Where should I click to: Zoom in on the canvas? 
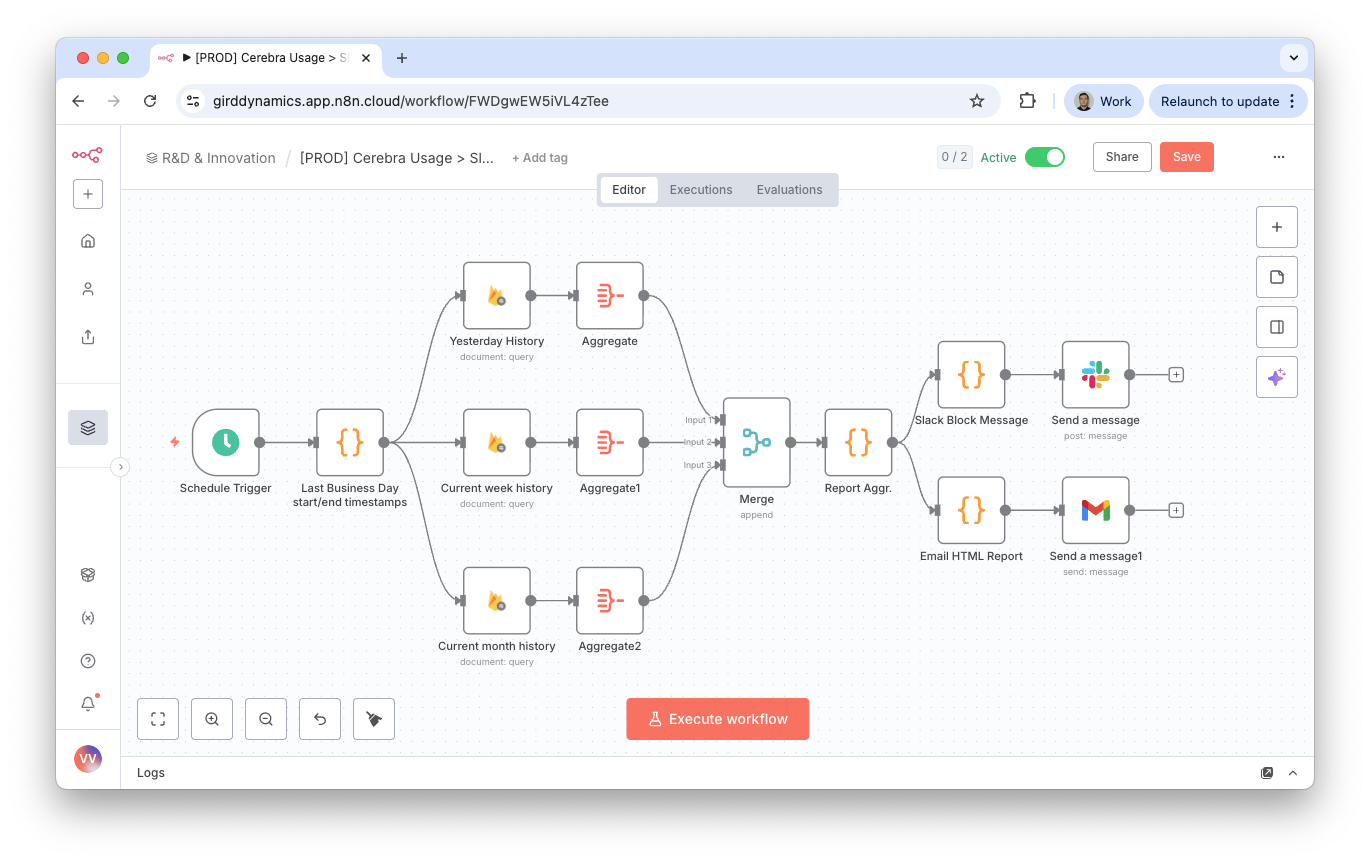tap(212, 719)
